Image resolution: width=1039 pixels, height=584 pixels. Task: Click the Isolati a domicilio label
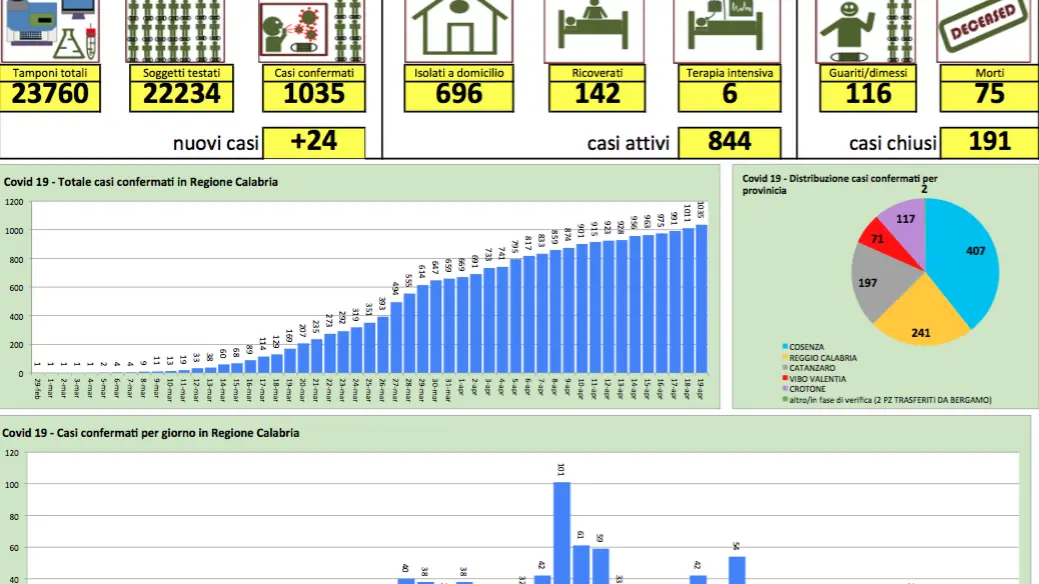(459, 73)
